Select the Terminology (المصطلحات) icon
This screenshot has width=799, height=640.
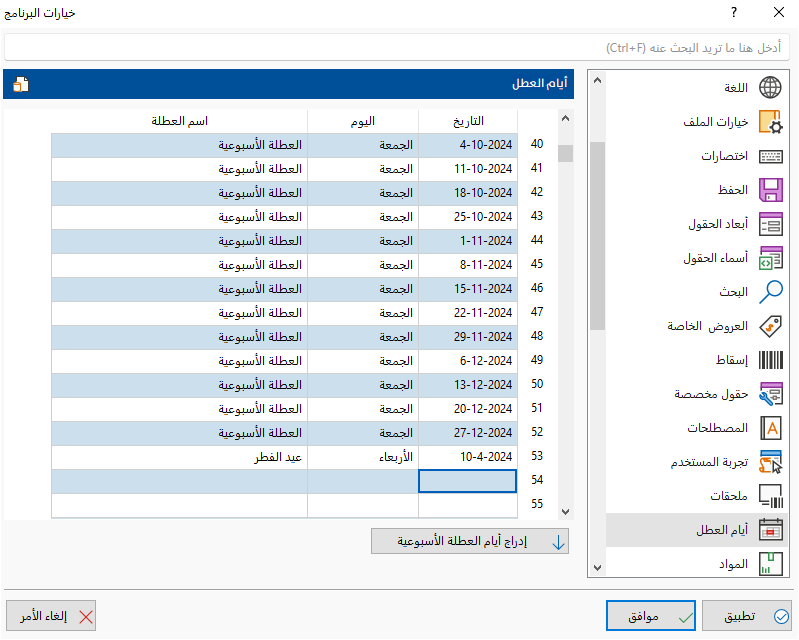[770, 428]
